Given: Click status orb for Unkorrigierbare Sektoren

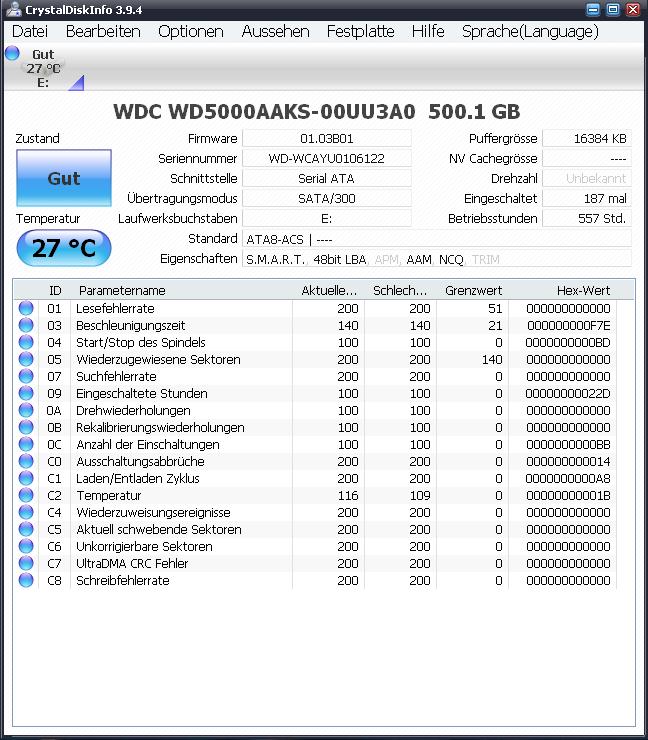Looking at the screenshot, I should point(26,546).
